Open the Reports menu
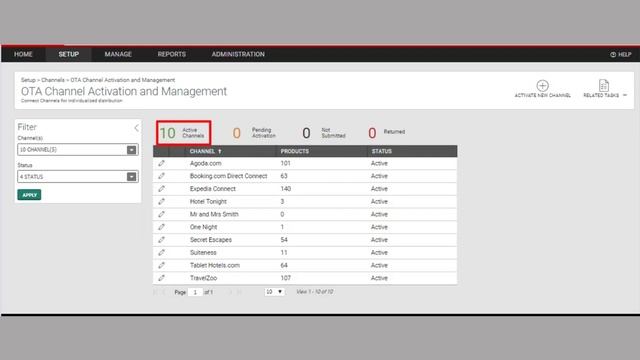Image resolution: width=640 pixels, height=360 pixels. (171, 54)
